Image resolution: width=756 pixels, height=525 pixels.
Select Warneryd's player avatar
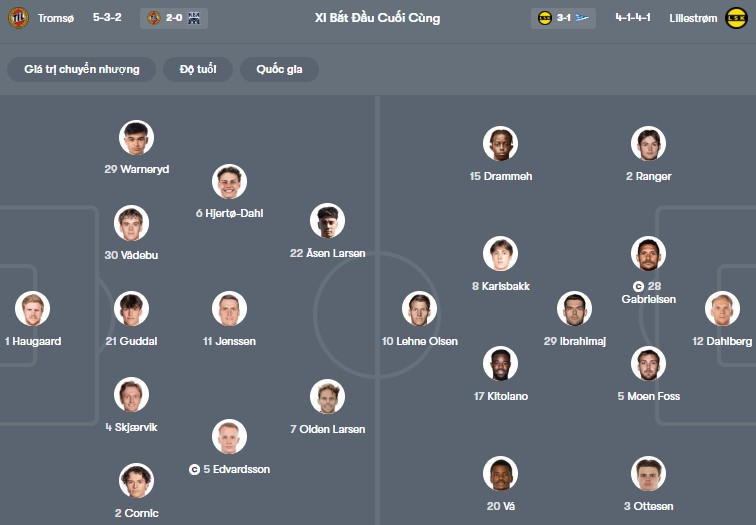pos(136,138)
